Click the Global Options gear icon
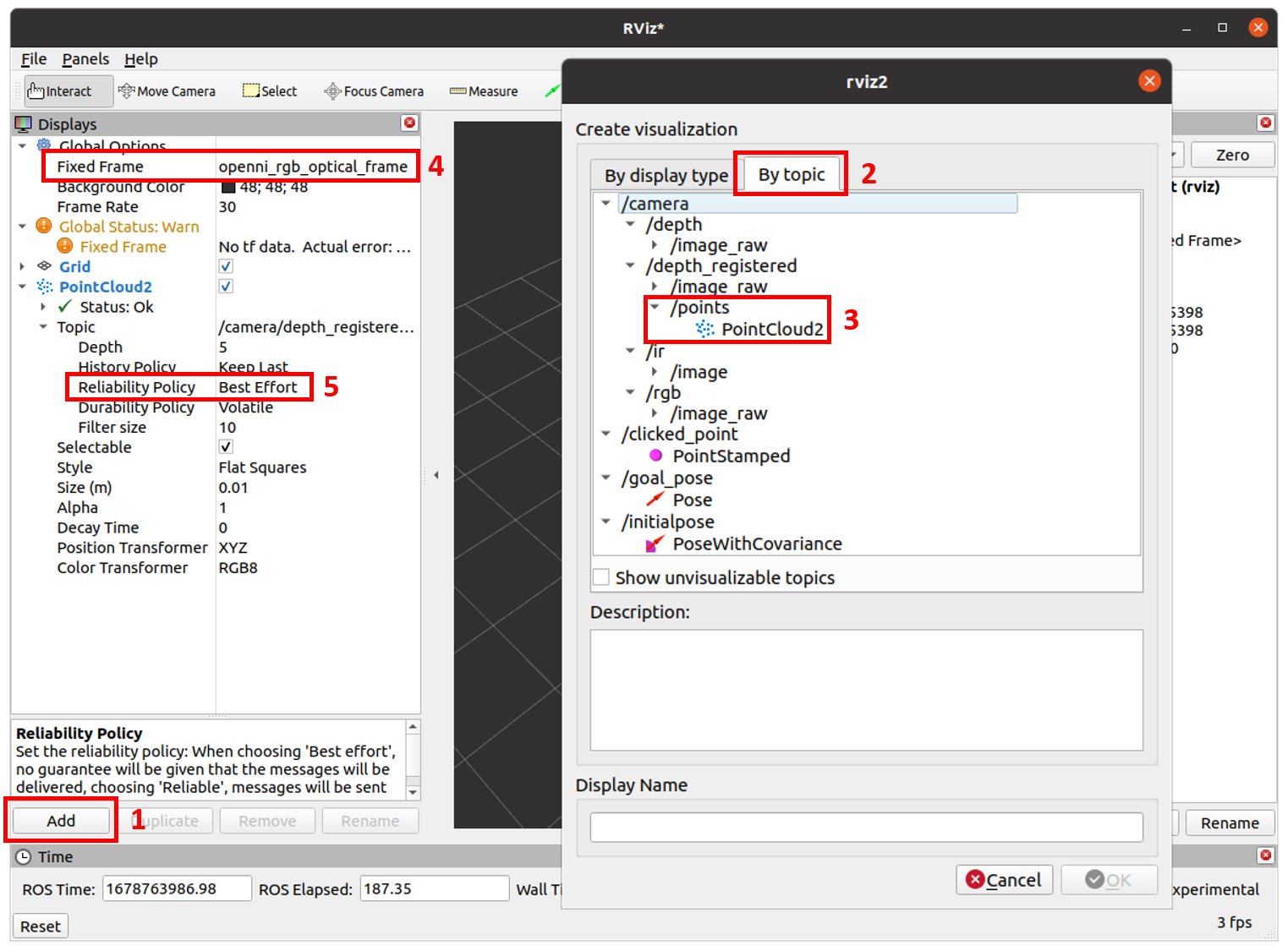The width and height of the screenshot is (1288, 951). [x=44, y=145]
